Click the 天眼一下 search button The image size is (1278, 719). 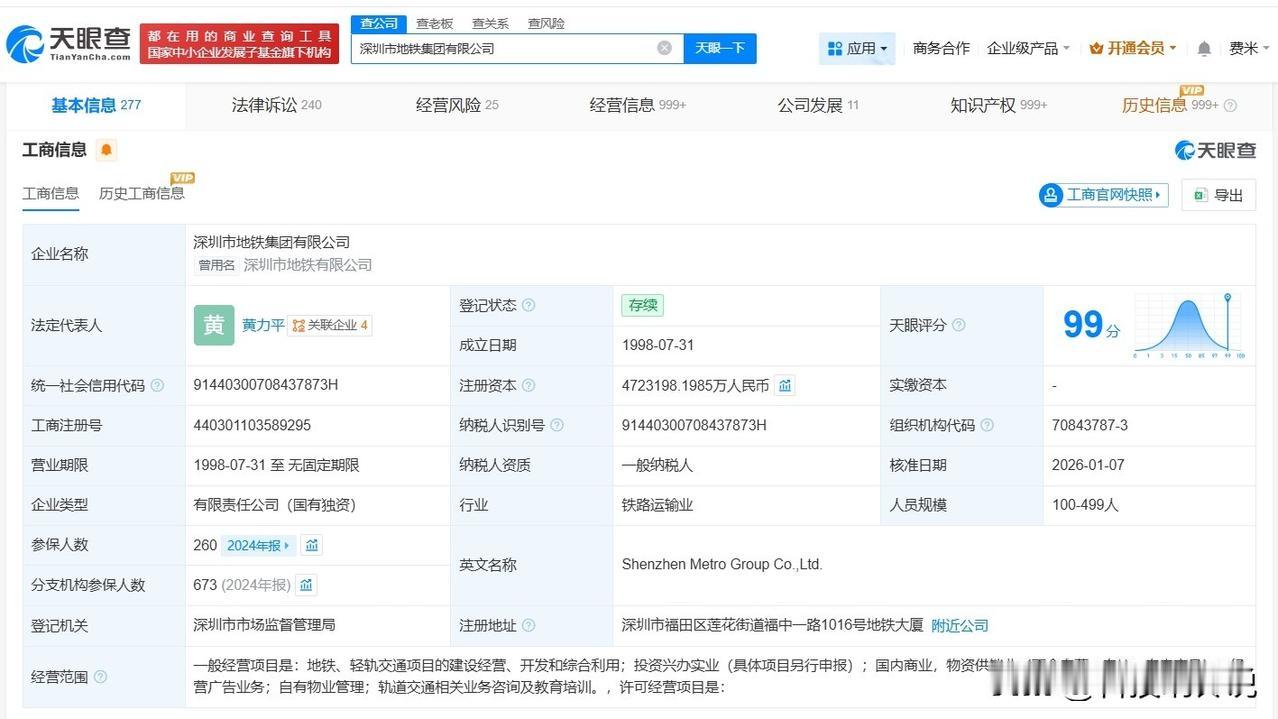coord(720,48)
